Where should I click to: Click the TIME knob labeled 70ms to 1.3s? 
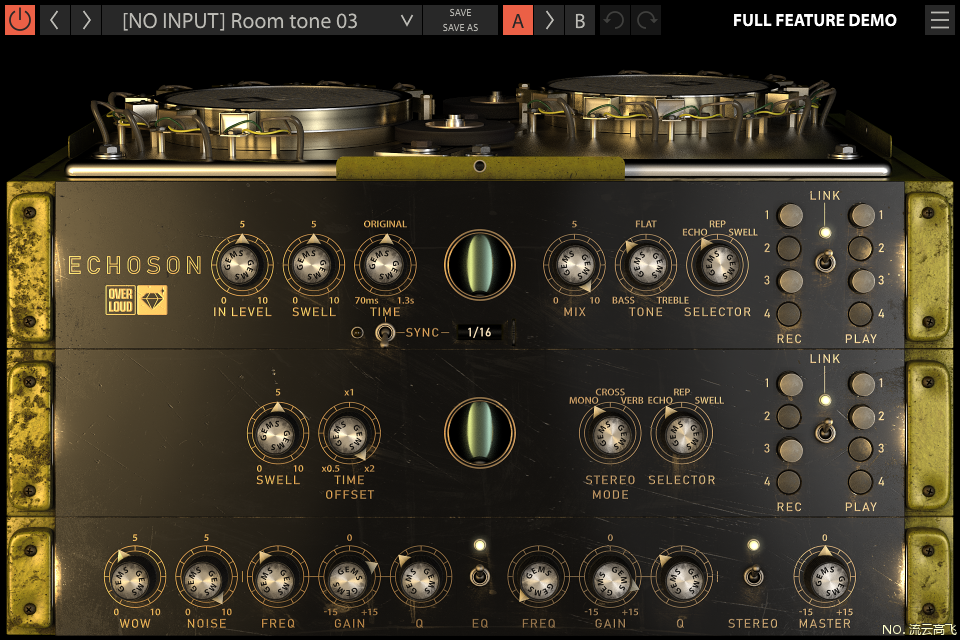coord(385,265)
